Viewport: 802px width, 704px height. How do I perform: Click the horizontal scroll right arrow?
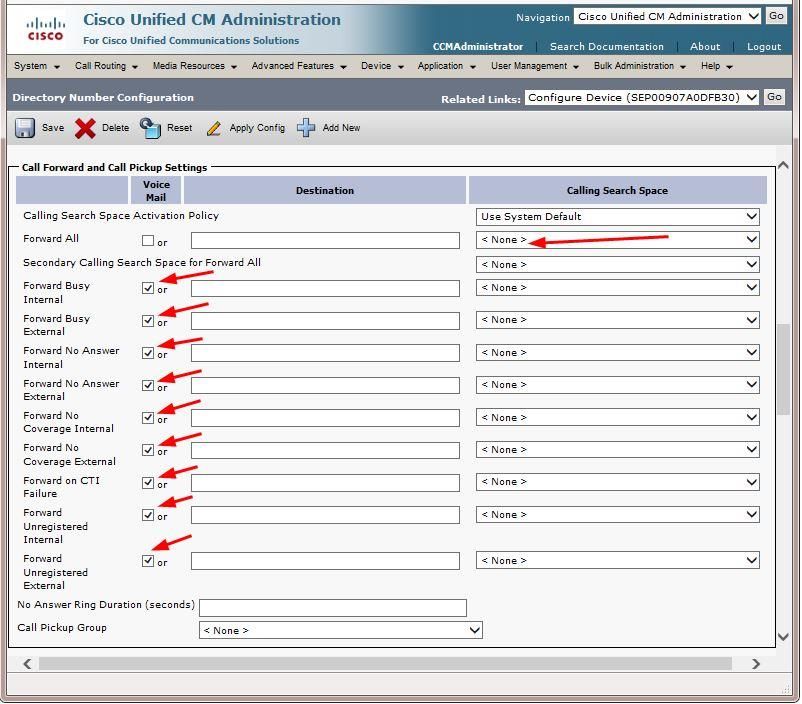pos(755,664)
